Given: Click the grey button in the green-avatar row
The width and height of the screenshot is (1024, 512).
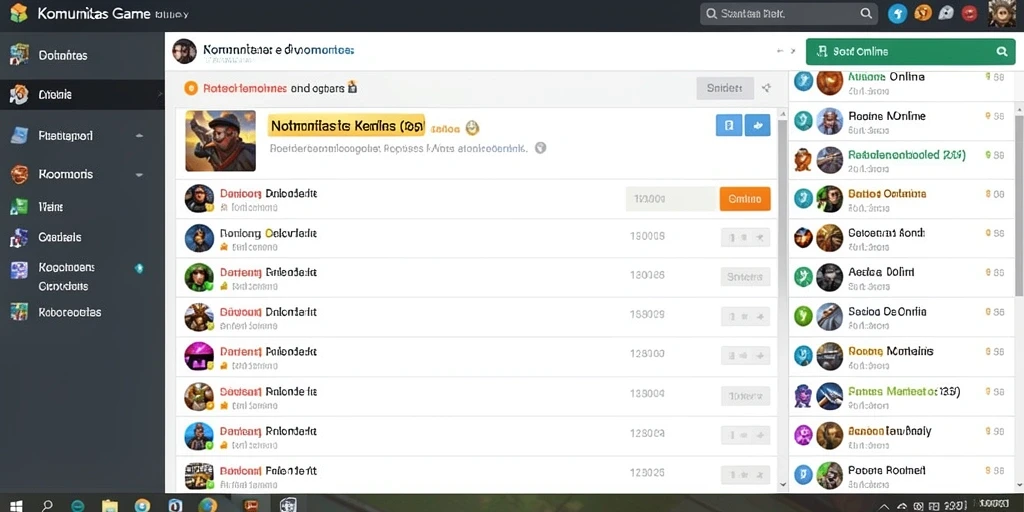Looking at the screenshot, I should point(745,277).
